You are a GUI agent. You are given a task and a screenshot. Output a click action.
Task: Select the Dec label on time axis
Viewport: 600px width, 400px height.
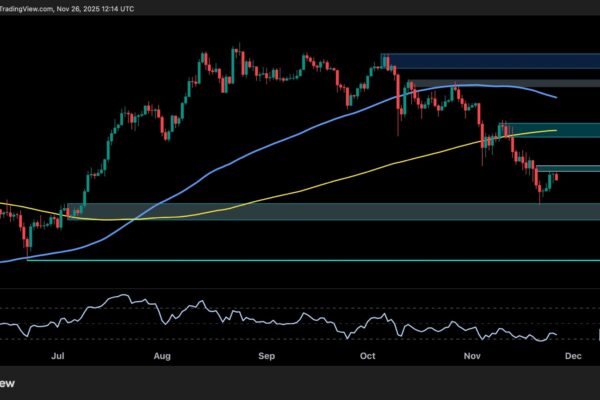tap(574, 354)
